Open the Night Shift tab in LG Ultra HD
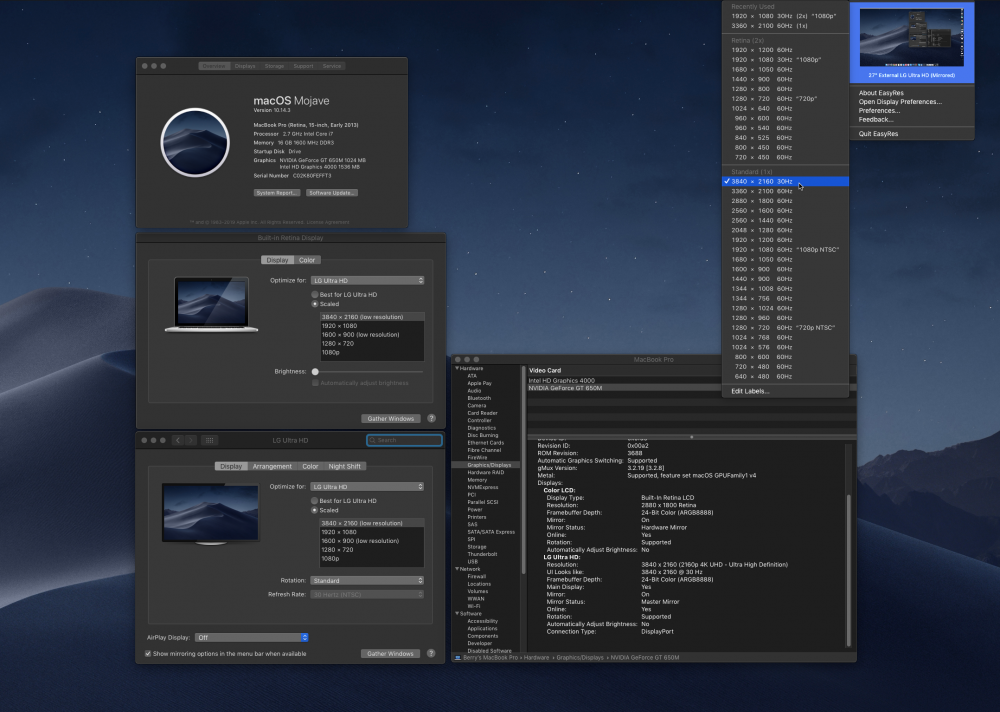Image resolution: width=1000 pixels, height=712 pixels. pos(344,466)
